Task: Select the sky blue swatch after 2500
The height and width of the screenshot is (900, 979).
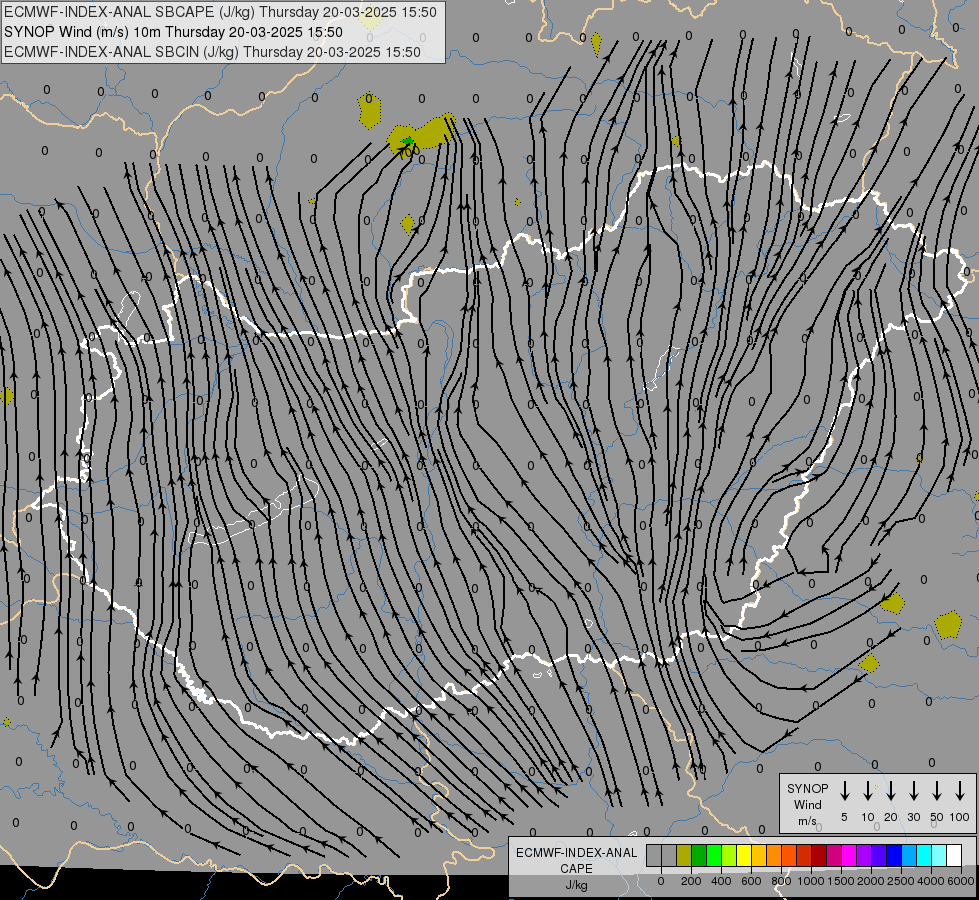Action: pyautogui.click(x=909, y=855)
